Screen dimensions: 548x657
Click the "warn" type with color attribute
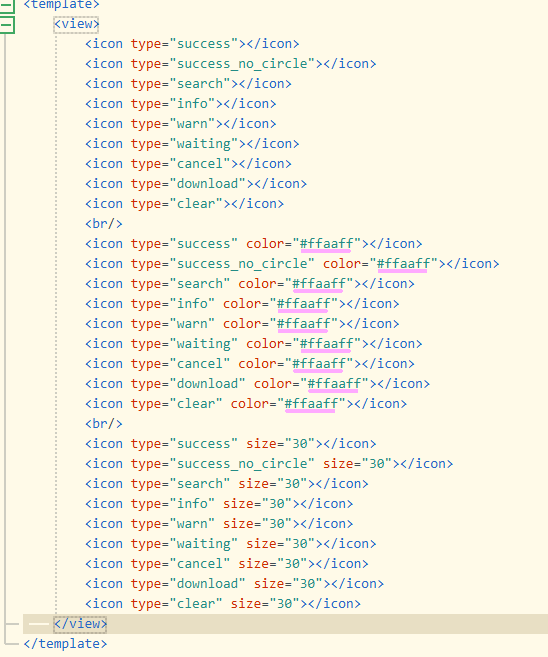[192, 324]
